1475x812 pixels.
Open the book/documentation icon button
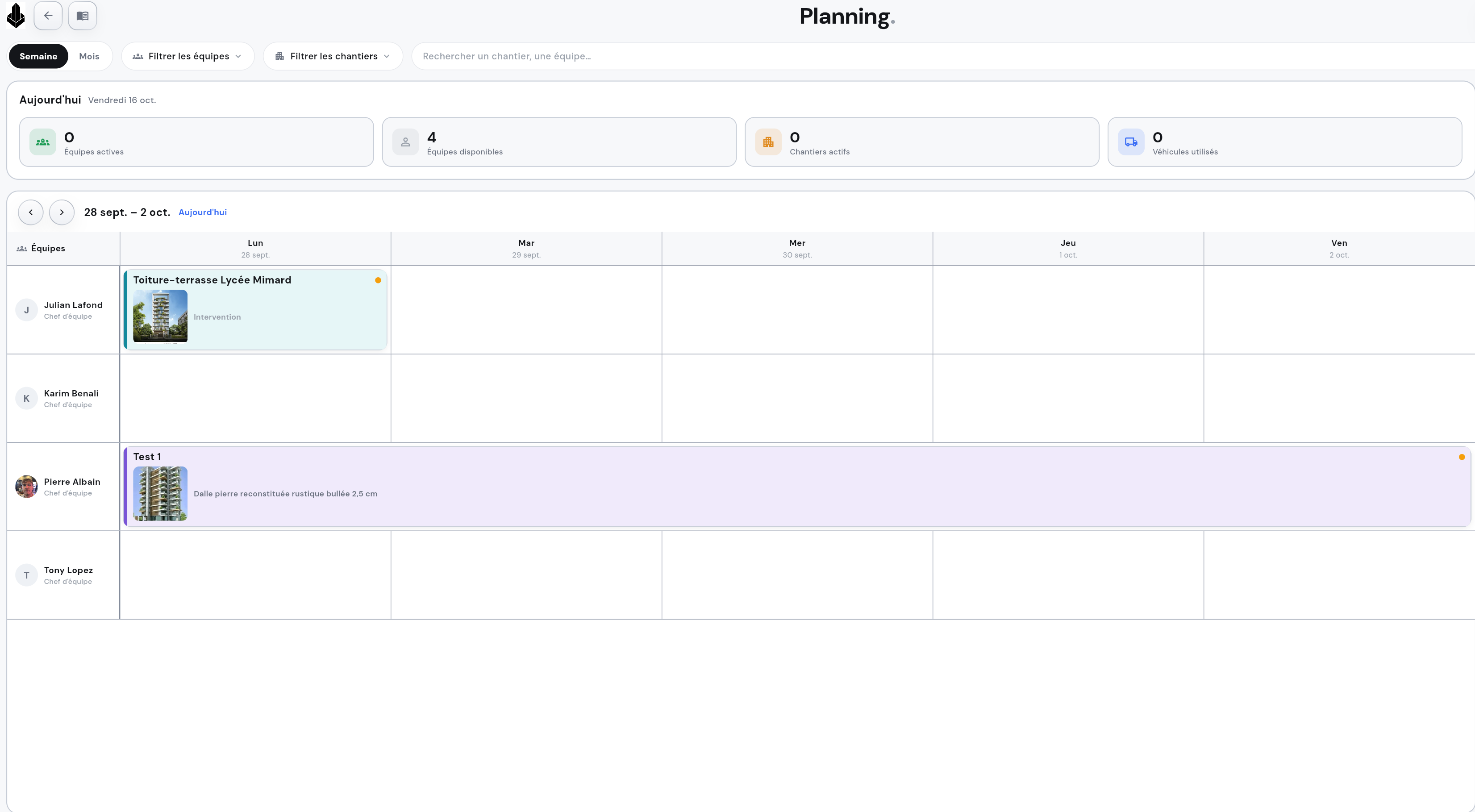83,16
